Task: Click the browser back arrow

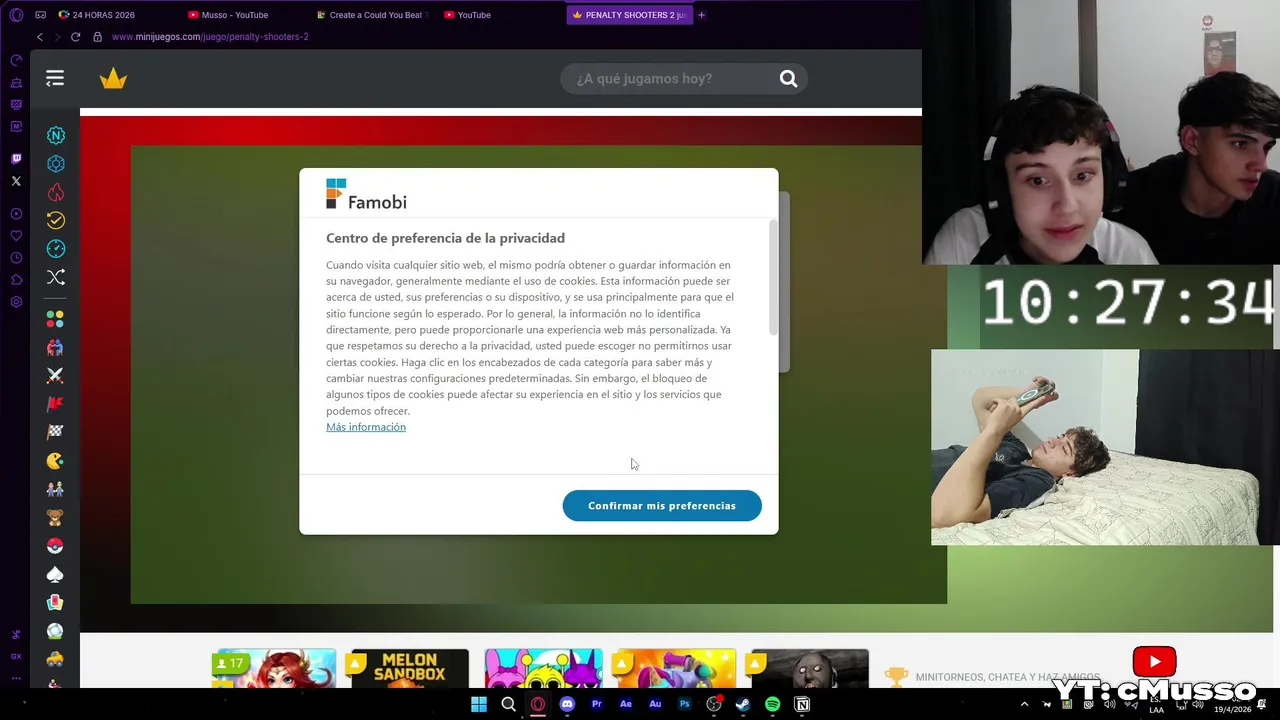Action: point(40,37)
